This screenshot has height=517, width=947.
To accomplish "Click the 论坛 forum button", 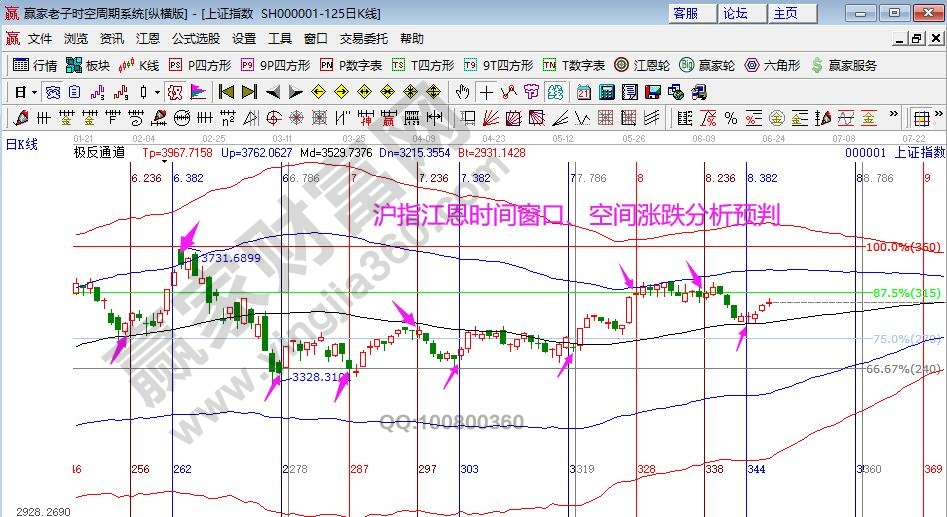I will [x=736, y=13].
